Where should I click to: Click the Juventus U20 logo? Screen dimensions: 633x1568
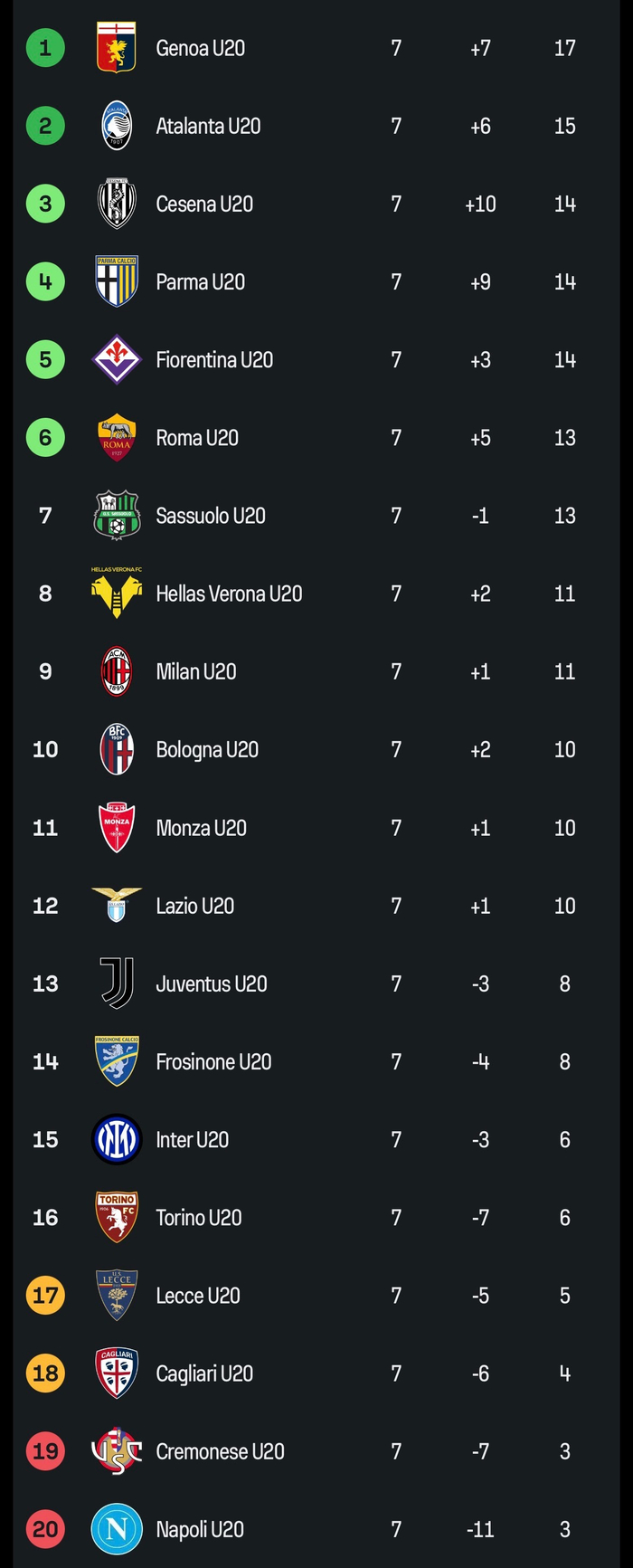pyautogui.click(x=117, y=984)
